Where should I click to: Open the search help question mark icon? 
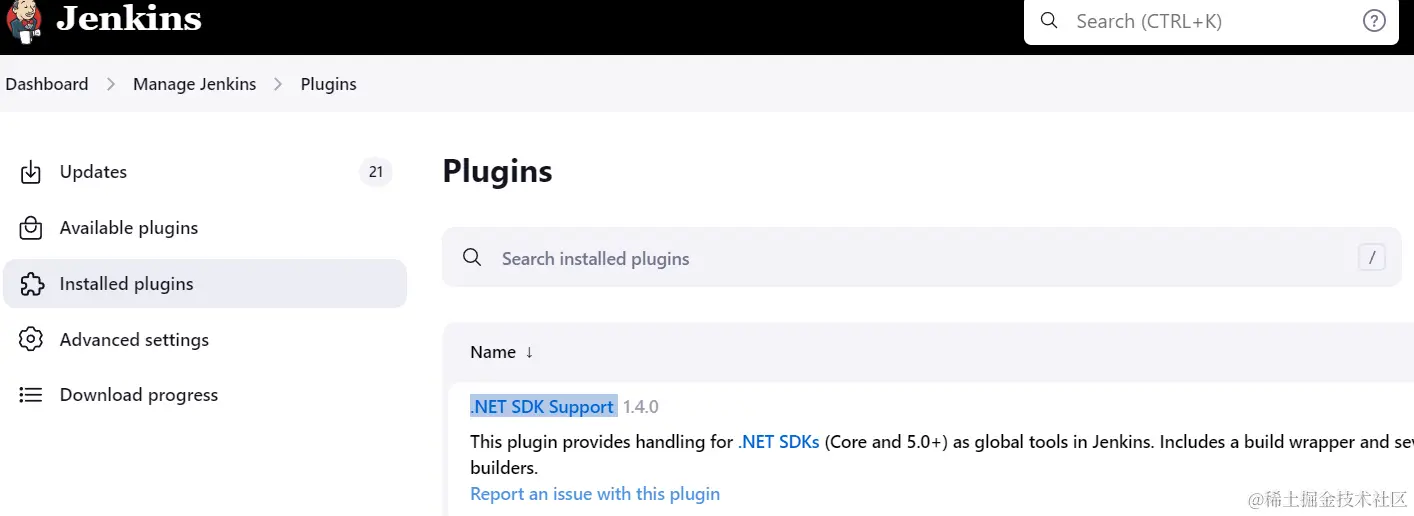(1374, 21)
